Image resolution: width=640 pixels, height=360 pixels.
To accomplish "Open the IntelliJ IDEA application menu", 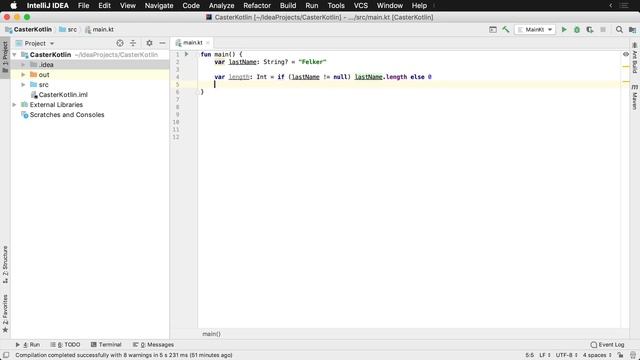I will pos(47,6).
